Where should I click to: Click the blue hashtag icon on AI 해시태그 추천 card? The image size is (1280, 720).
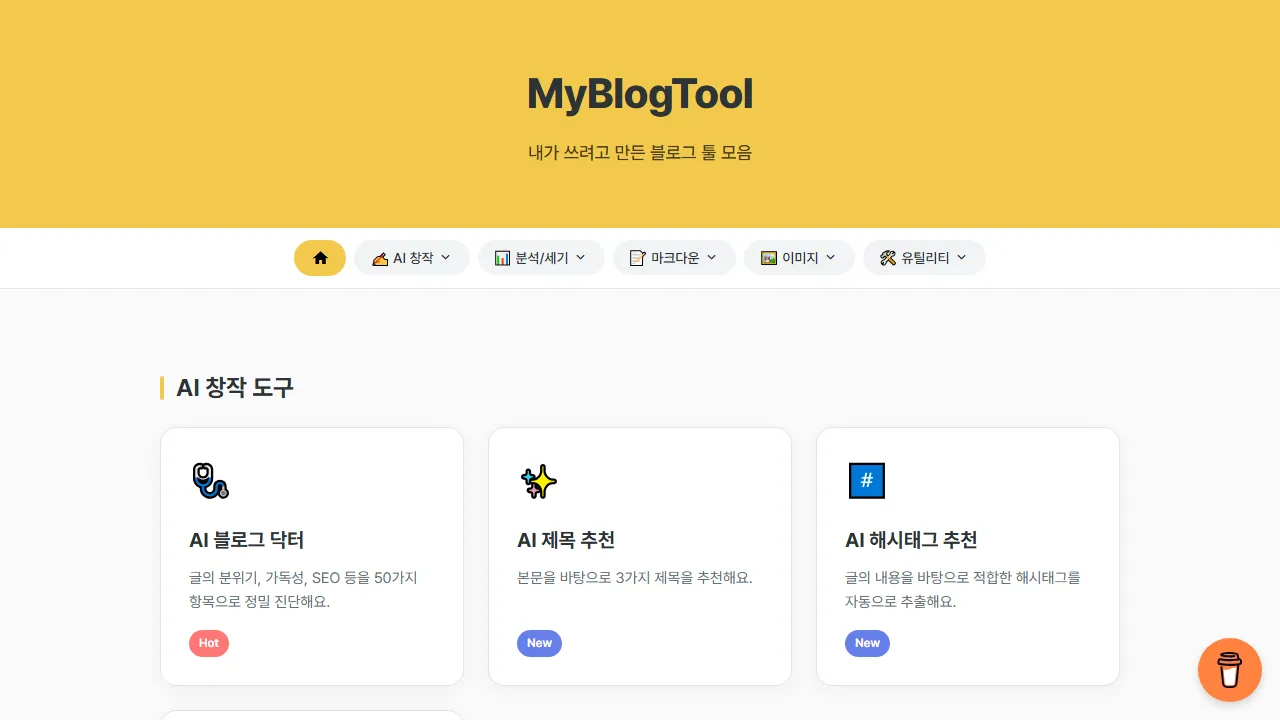(x=866, y=481)
